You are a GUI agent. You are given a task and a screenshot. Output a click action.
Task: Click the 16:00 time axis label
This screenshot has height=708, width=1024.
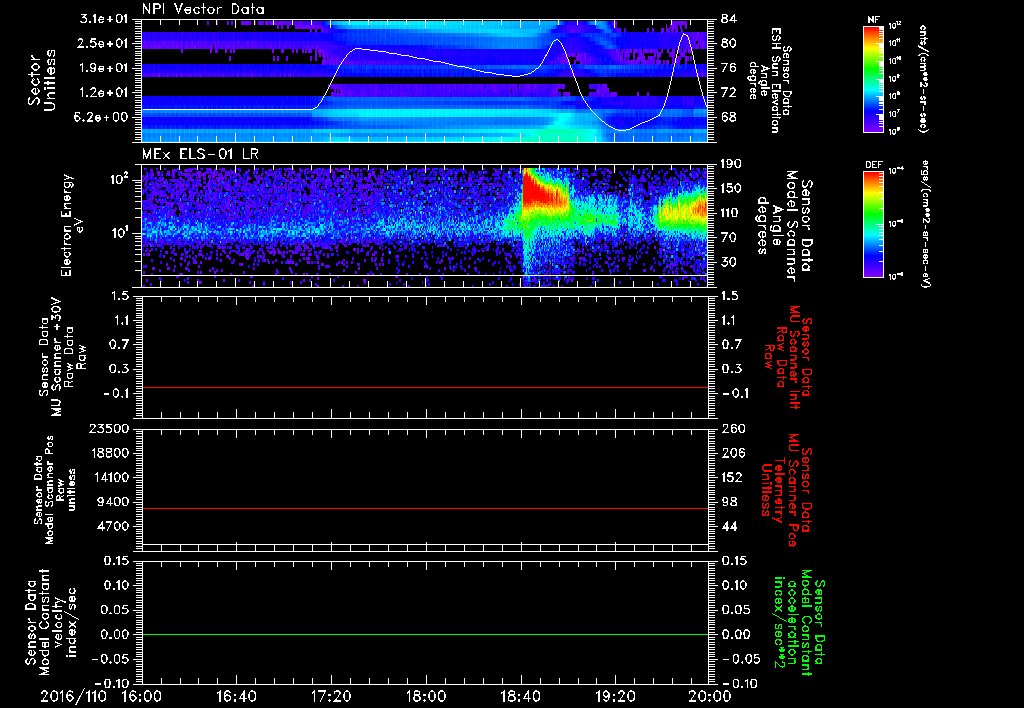coord(142,696)
